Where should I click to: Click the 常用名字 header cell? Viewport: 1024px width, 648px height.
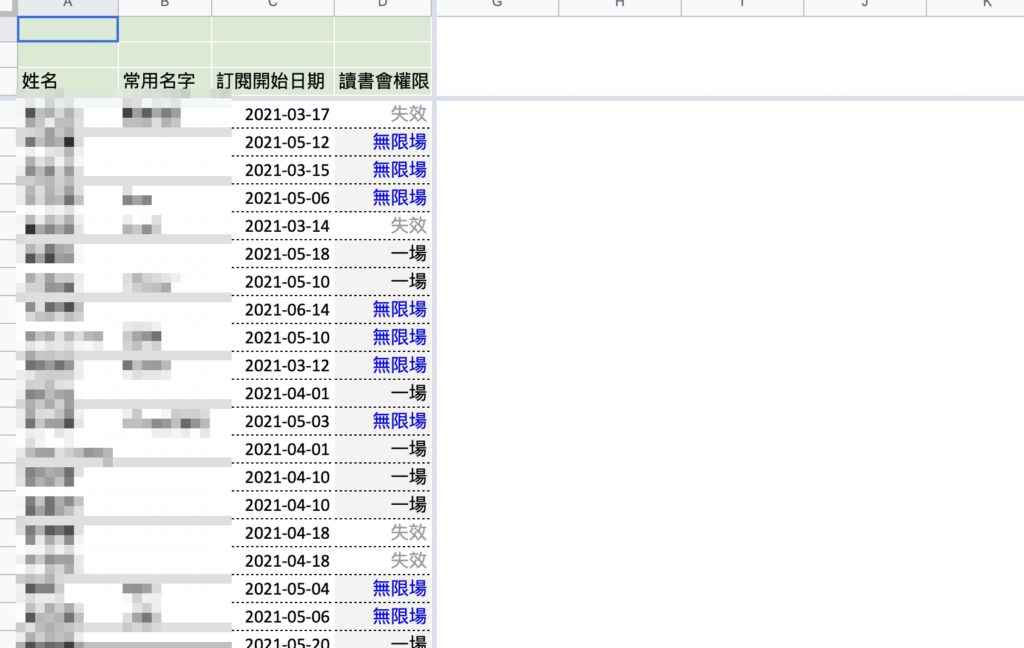pos(165,81)
